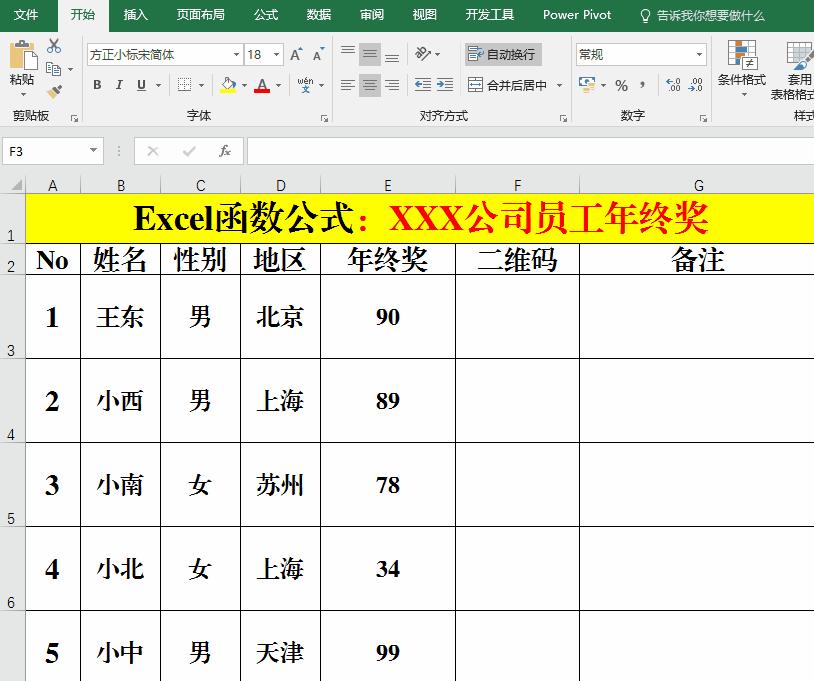Switch to 公式 Formulas tab
The width and height of the screenshot is (814, 681).
coord(266,15)
